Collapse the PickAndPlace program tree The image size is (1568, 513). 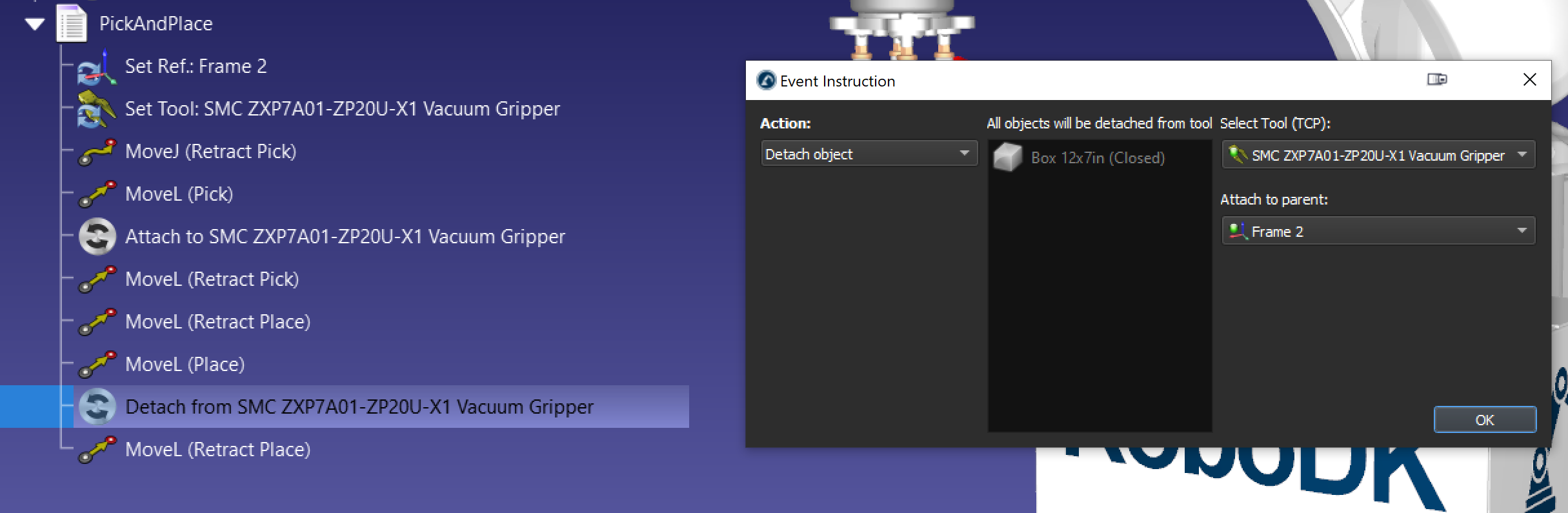tap(35, 25)
